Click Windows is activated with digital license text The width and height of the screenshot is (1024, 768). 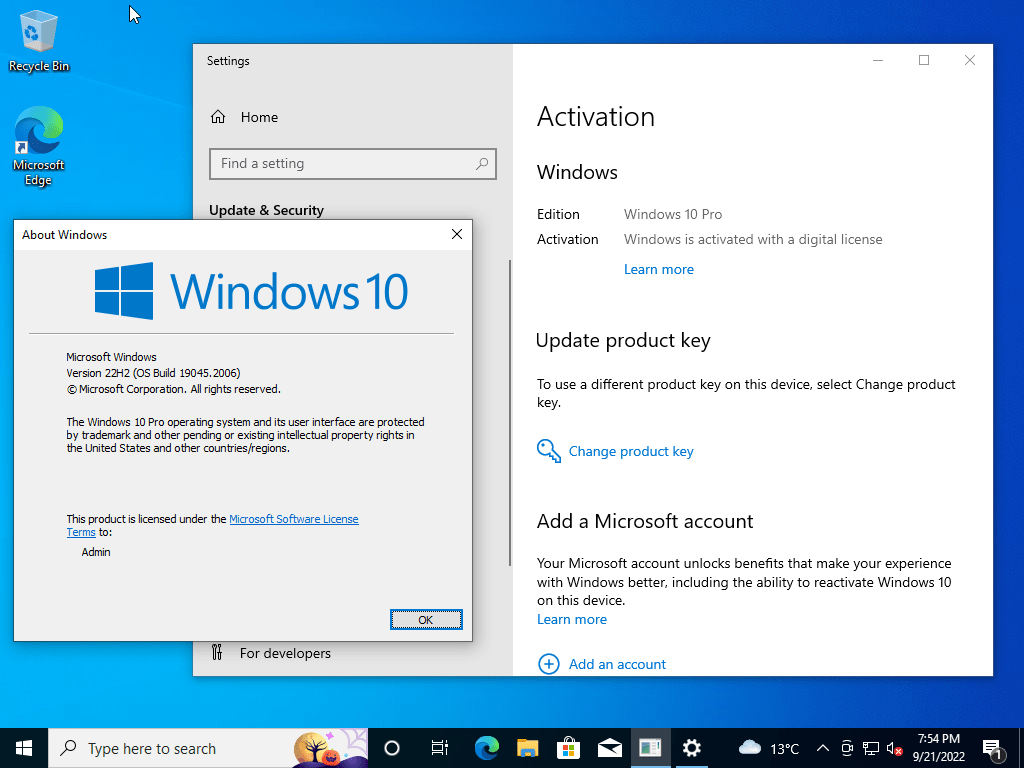point(753,239)
